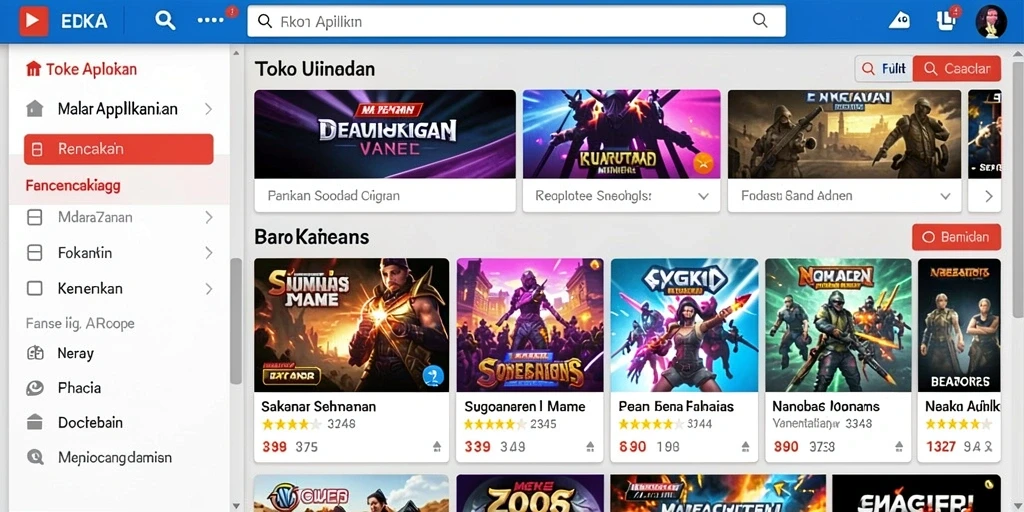Click the Neray sidebar icon
The height and width of the screenshot is (512, 1024).
click(35, 353)
